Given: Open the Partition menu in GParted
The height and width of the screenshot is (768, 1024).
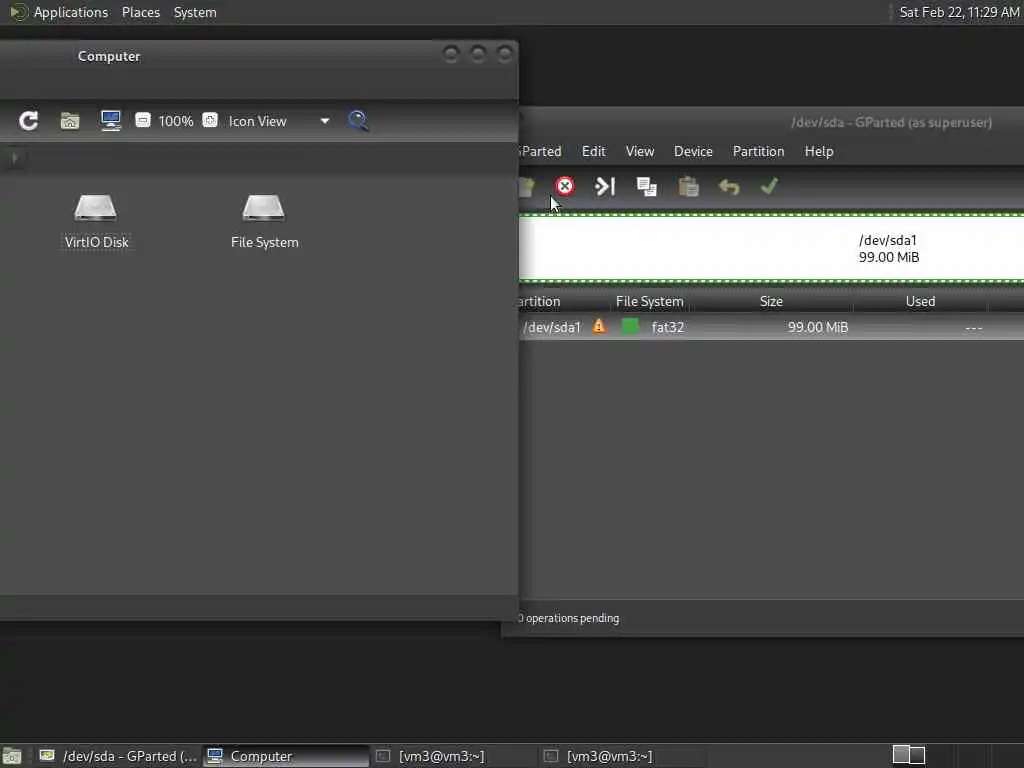Looking at the screenshot, I should coord(758,152).
